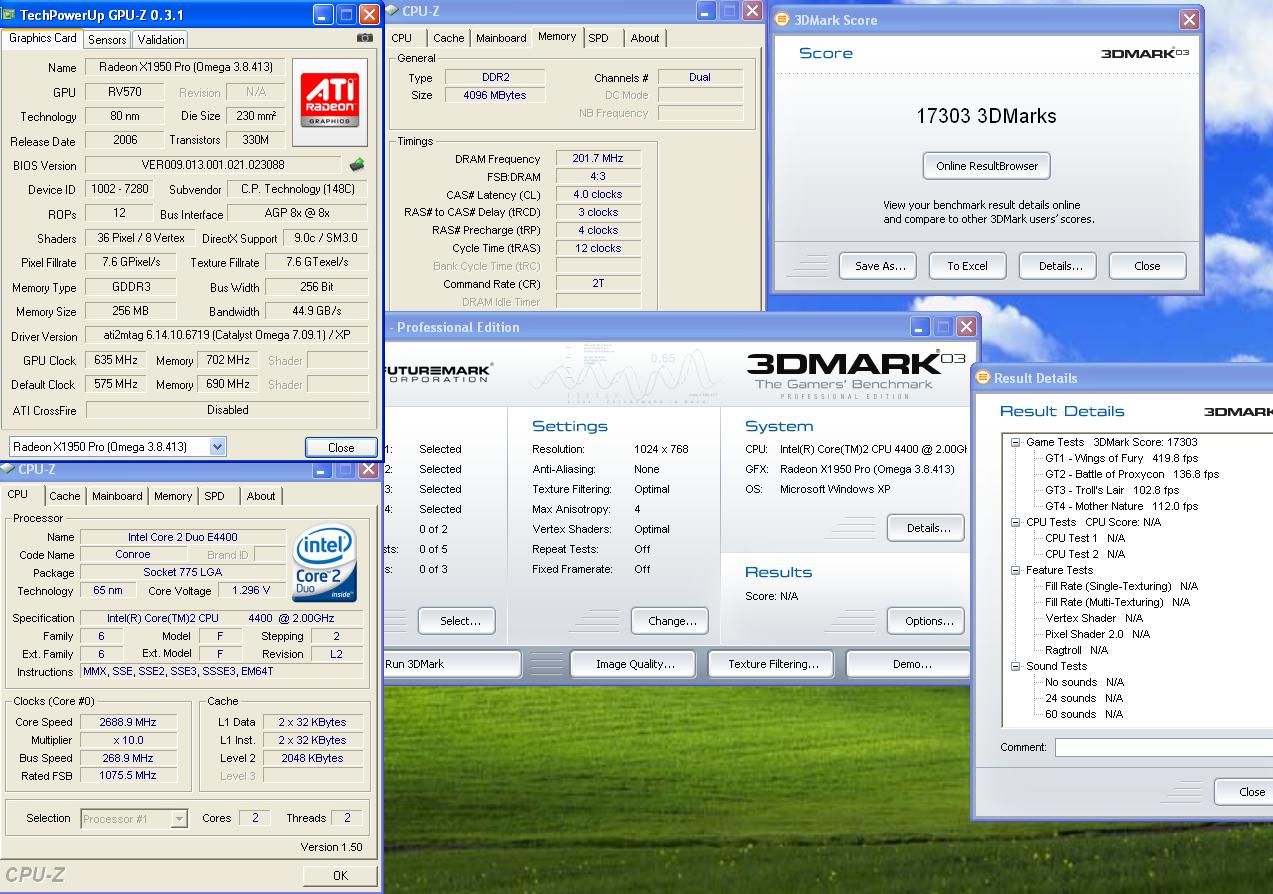Collapse the CPU Tests tree node
The image size is (1273, 894).
point(1015,522)
